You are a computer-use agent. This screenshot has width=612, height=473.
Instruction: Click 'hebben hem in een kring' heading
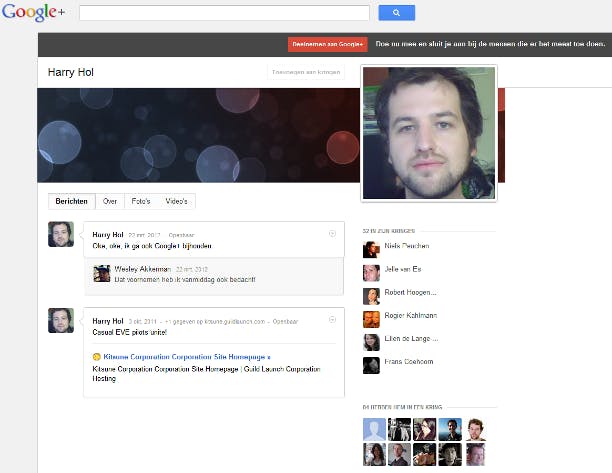[x=402, y=407]
